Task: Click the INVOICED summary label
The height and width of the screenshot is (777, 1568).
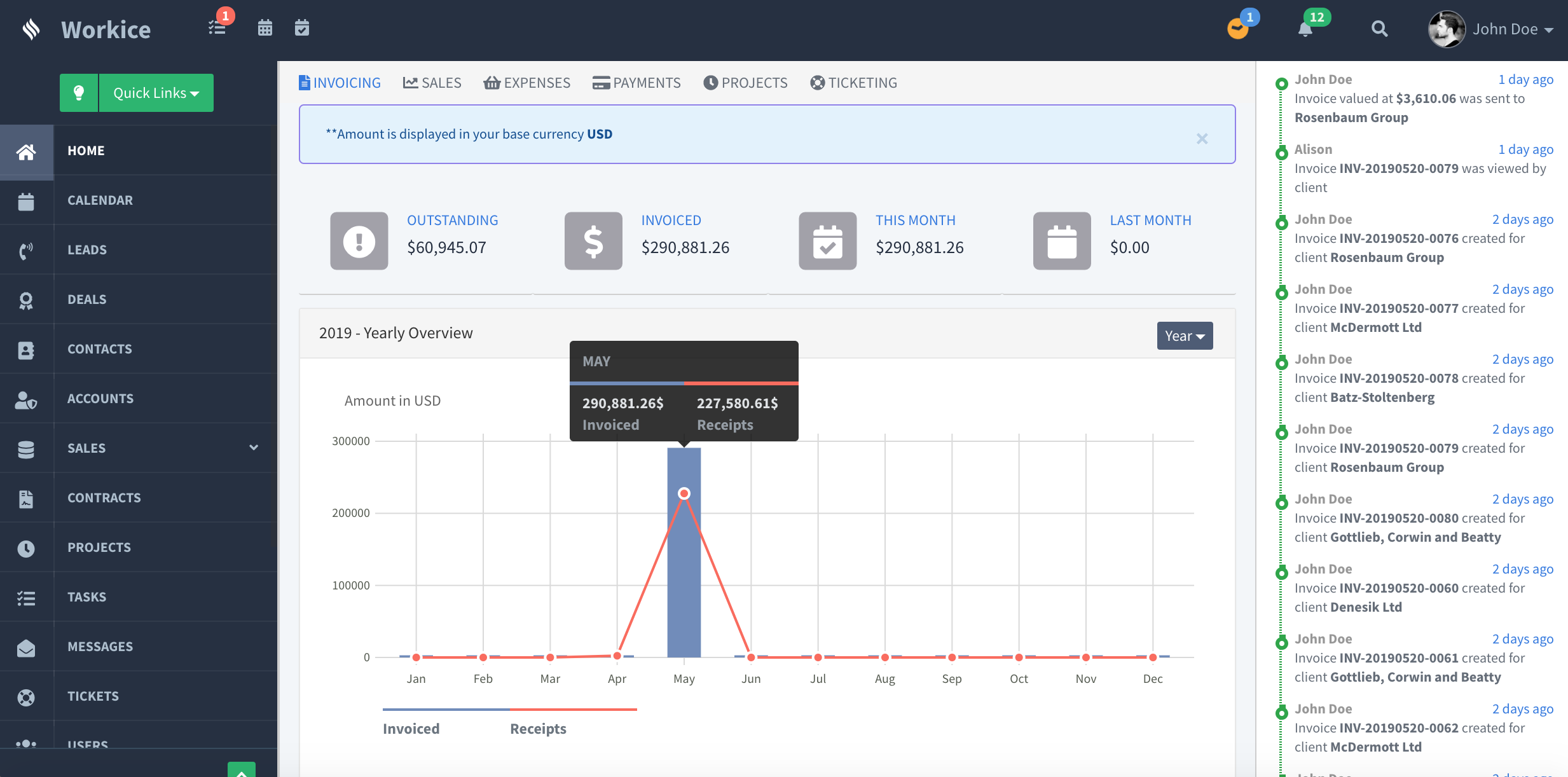Action: click(671, 220)
